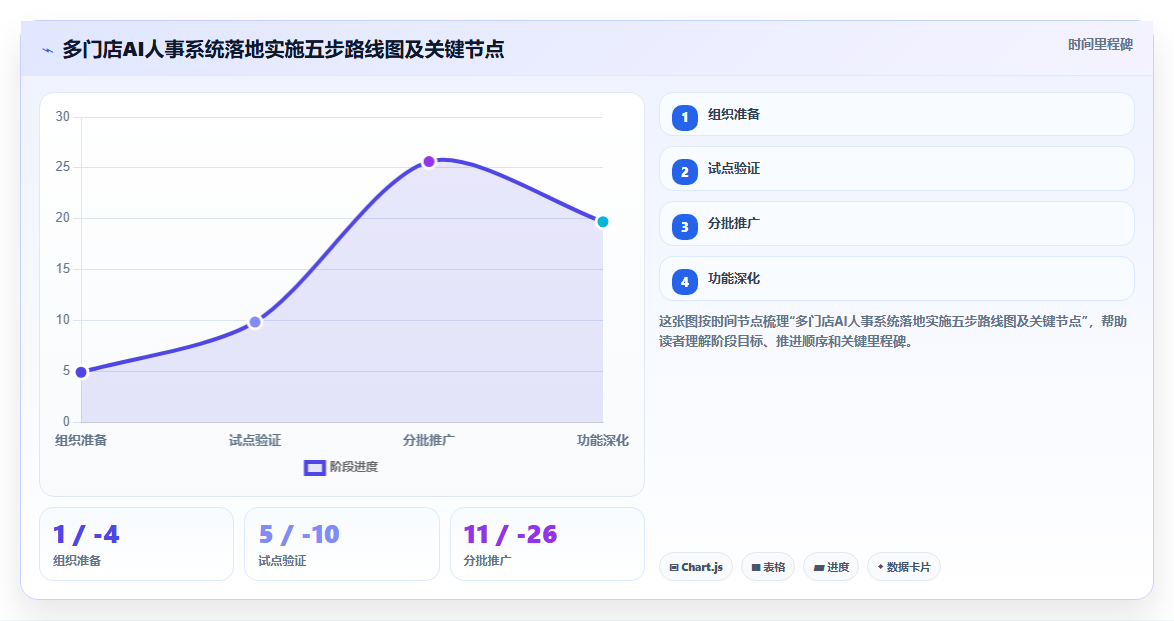Click the 时间里程碑 label in header
1174x621 pixels.
point(1100,45)
